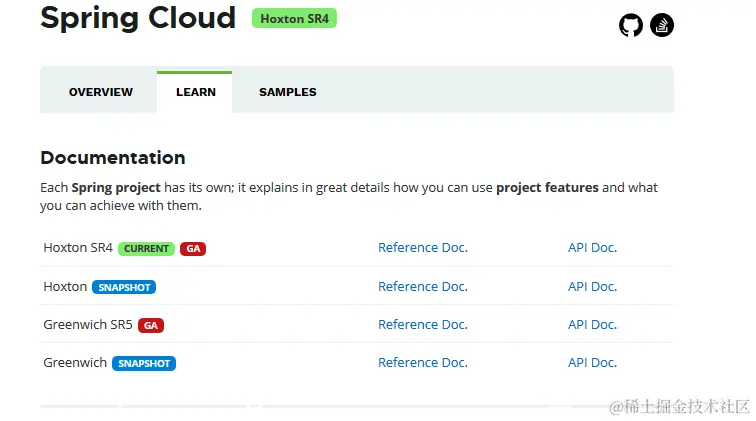
Task: Open Greenwich snapshot Reference Doc link
Action: click(423, 363)
